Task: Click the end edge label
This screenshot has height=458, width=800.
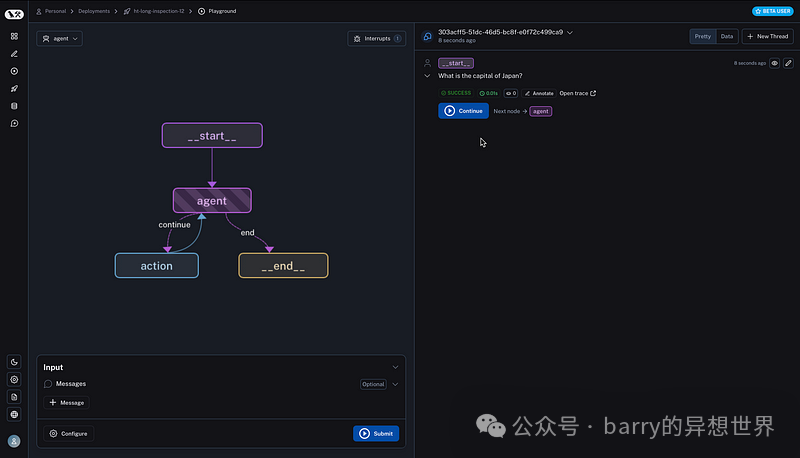Action: coord(247,233)
